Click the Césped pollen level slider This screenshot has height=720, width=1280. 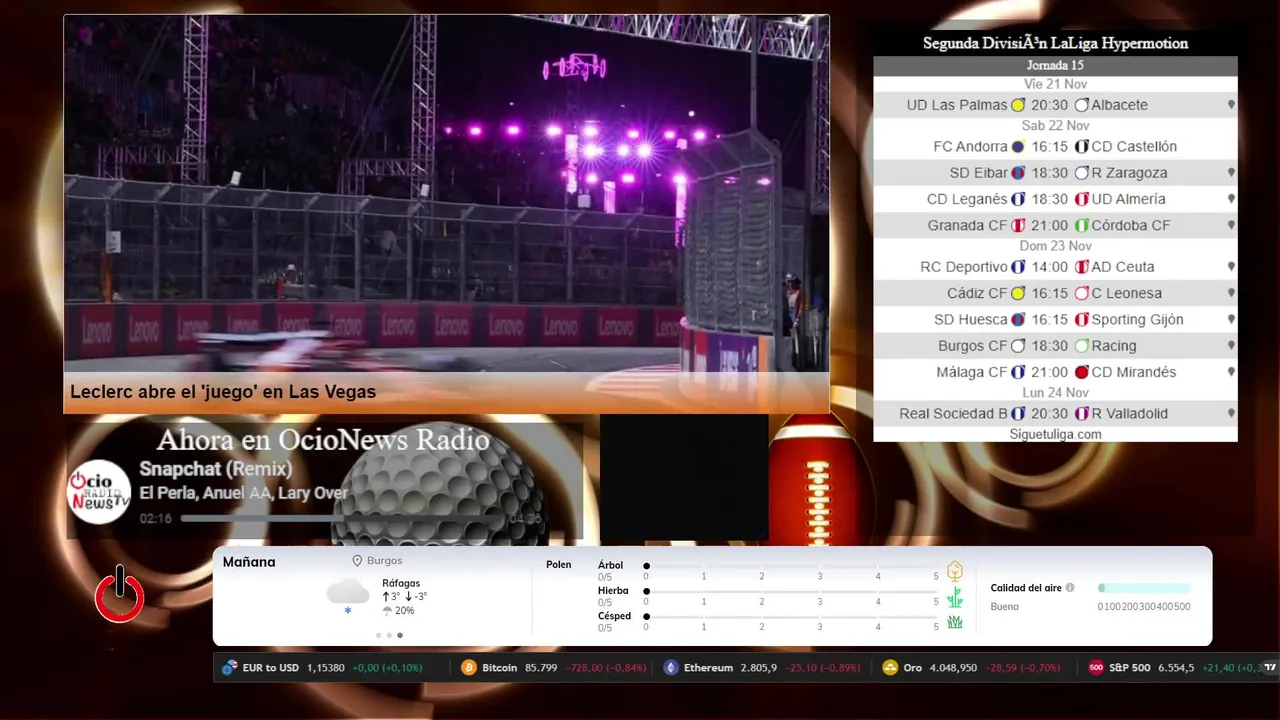(791, 616)
